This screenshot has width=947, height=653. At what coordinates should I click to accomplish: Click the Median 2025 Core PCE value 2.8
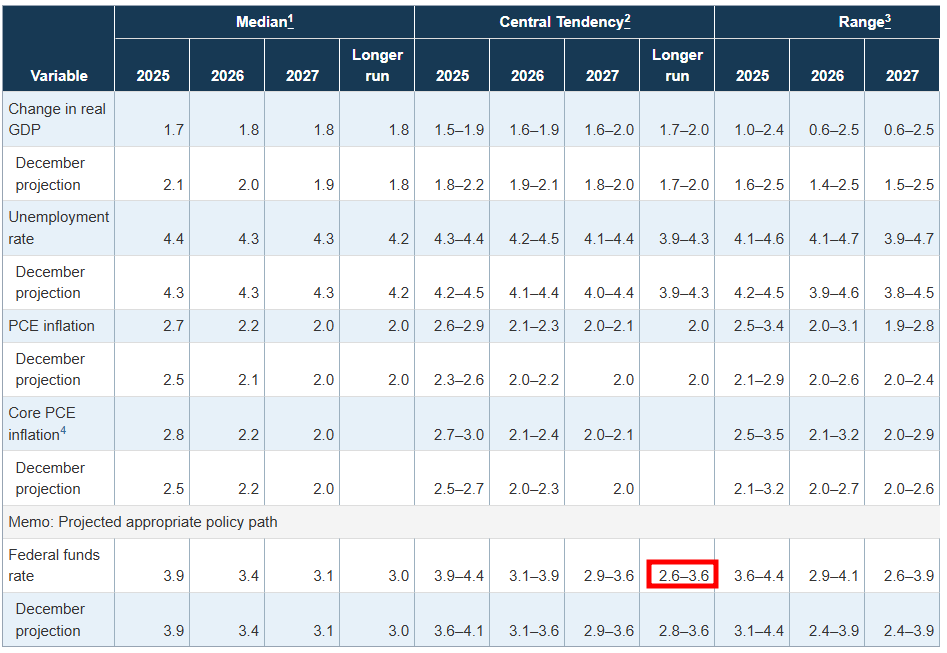click(x=172, y=435)
